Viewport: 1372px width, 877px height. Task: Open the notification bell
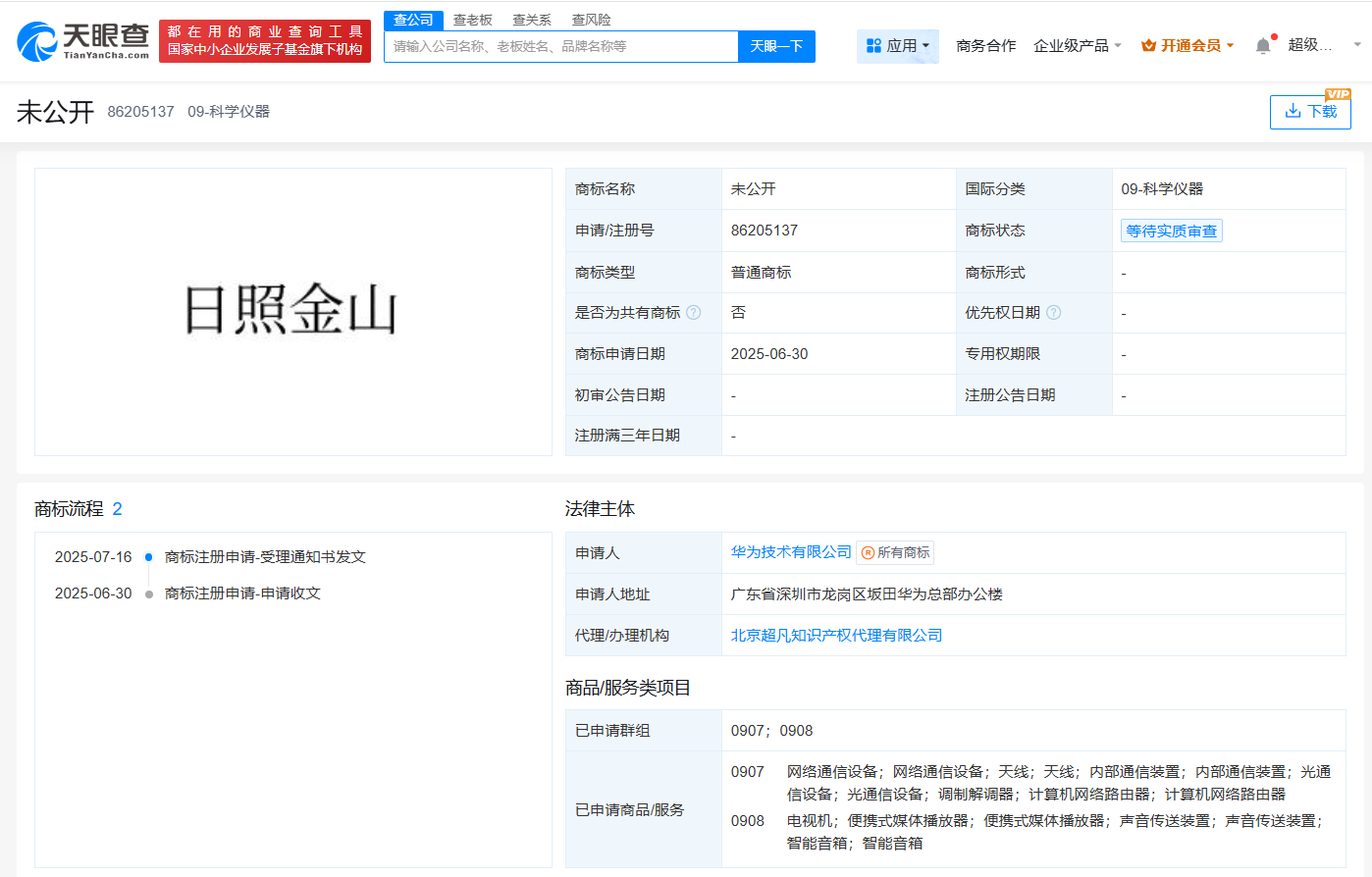coord(1263,45)
